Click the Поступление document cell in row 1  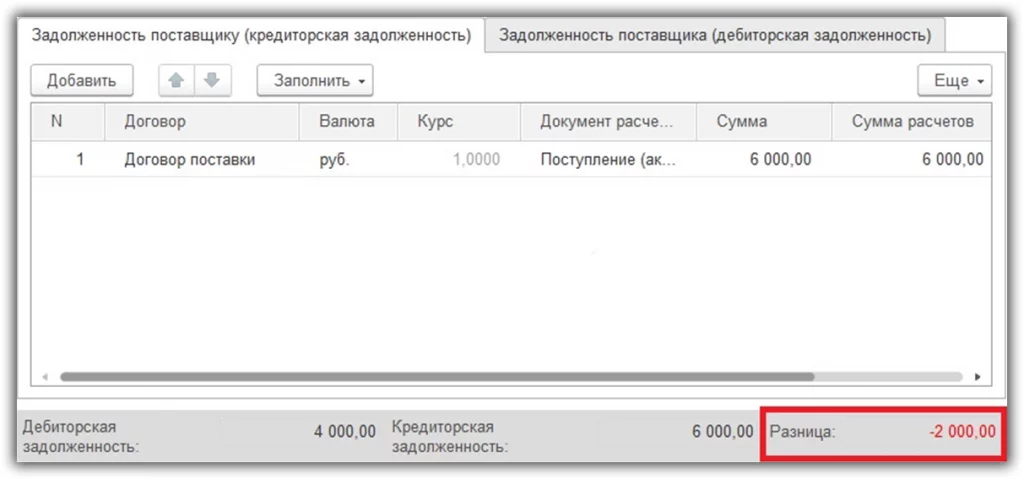(607, 159)
